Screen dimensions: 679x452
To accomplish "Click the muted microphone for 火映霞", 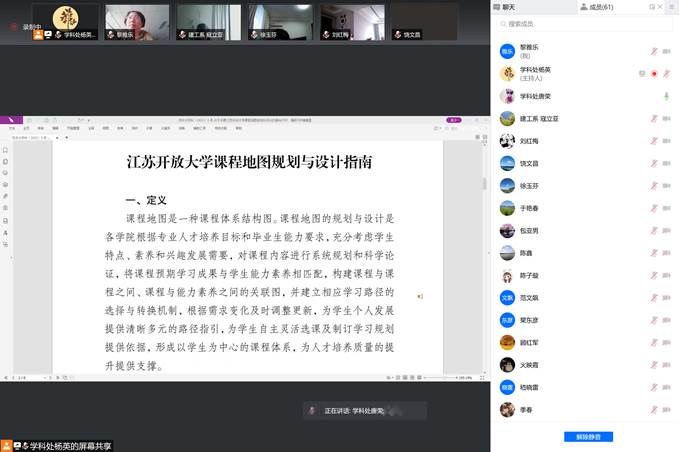I will click(654, 365).
